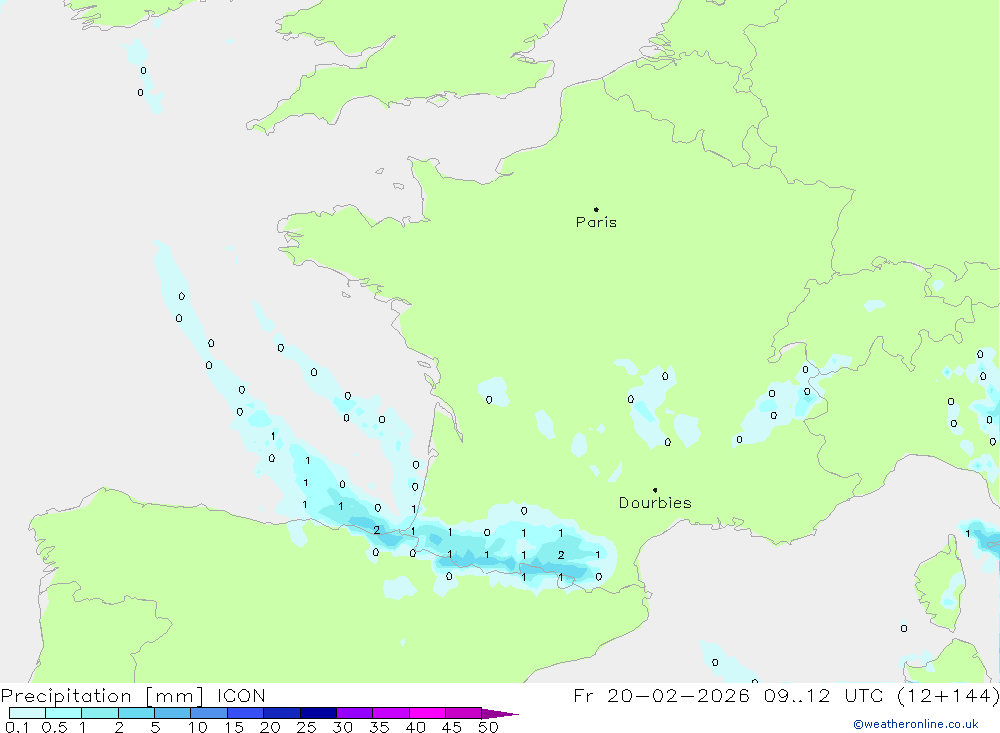Click the '10' legend scale value

[197, 727]
